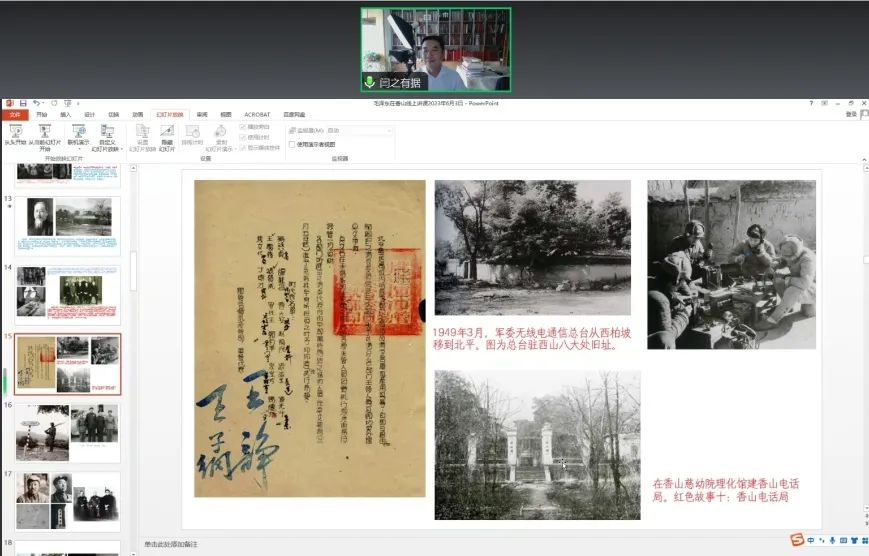
Task: Click the Redo icon in quick access toolbar
Action: [x=54, y=103]
